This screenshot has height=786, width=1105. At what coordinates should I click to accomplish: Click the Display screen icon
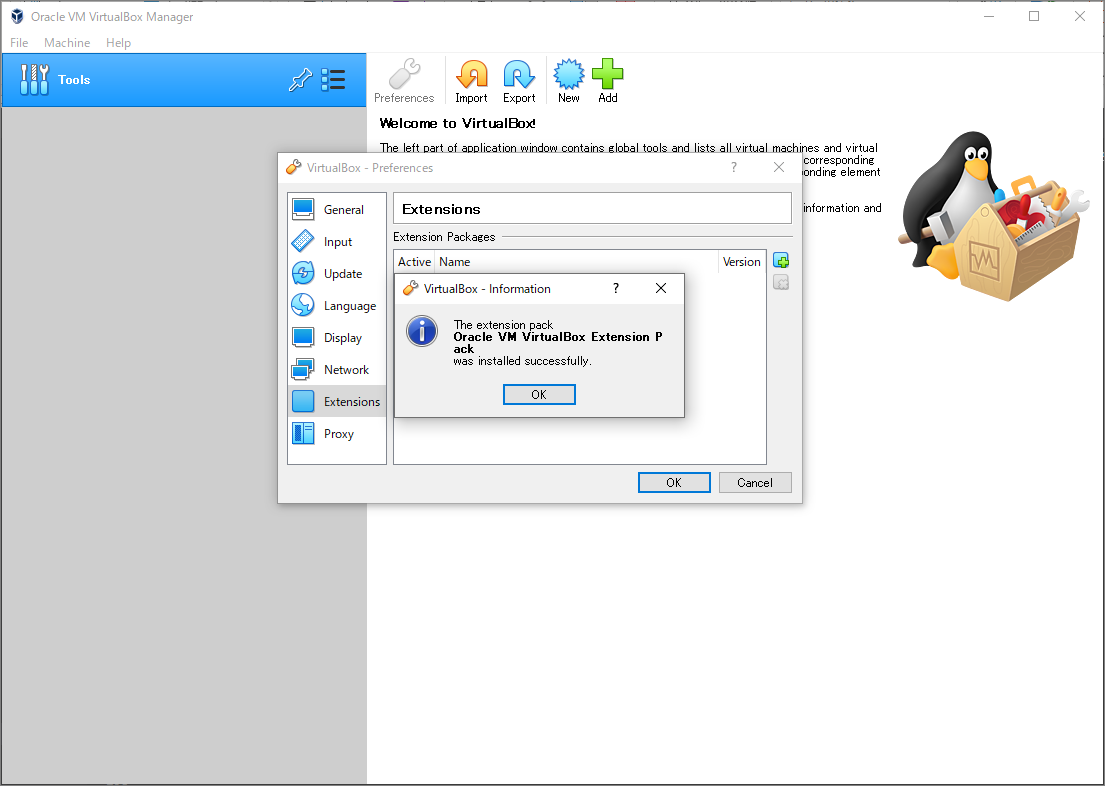pyautogui.click(x=303, y=338)
